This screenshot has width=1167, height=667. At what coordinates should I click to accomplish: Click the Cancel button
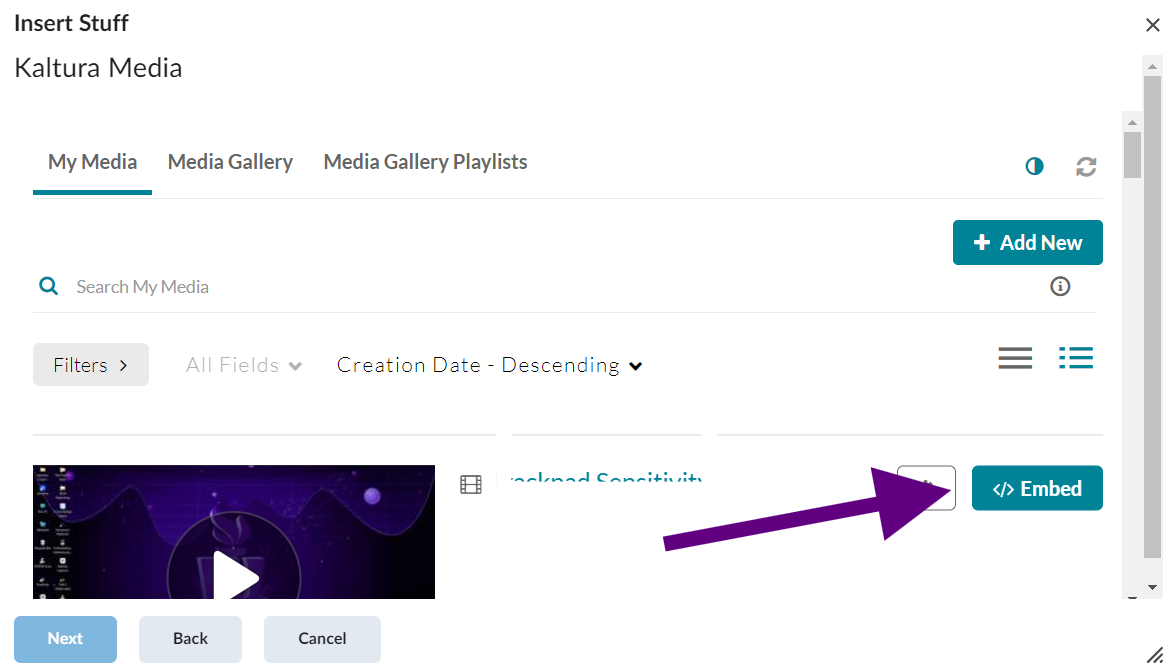322,639
